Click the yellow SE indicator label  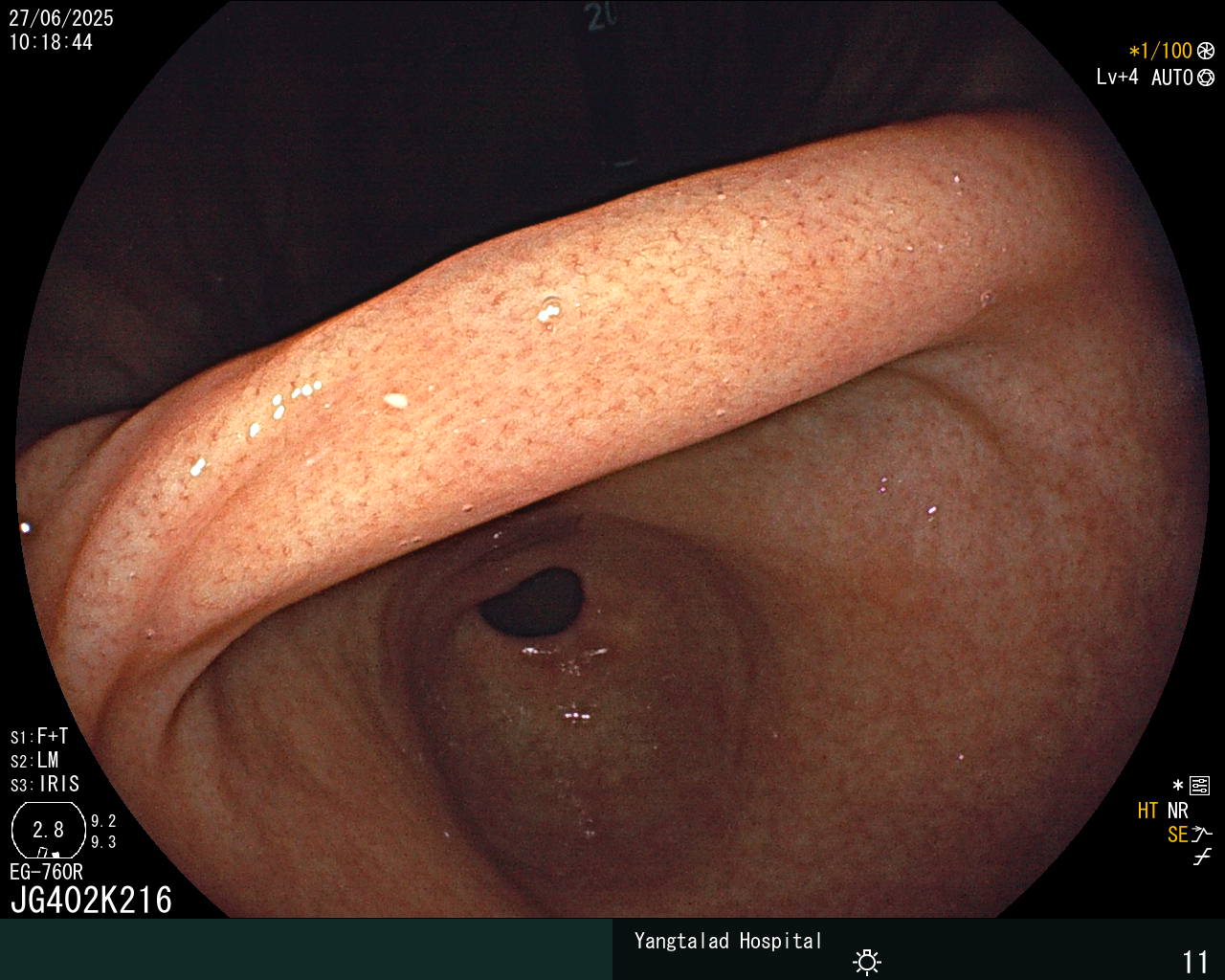(1178, 835)
